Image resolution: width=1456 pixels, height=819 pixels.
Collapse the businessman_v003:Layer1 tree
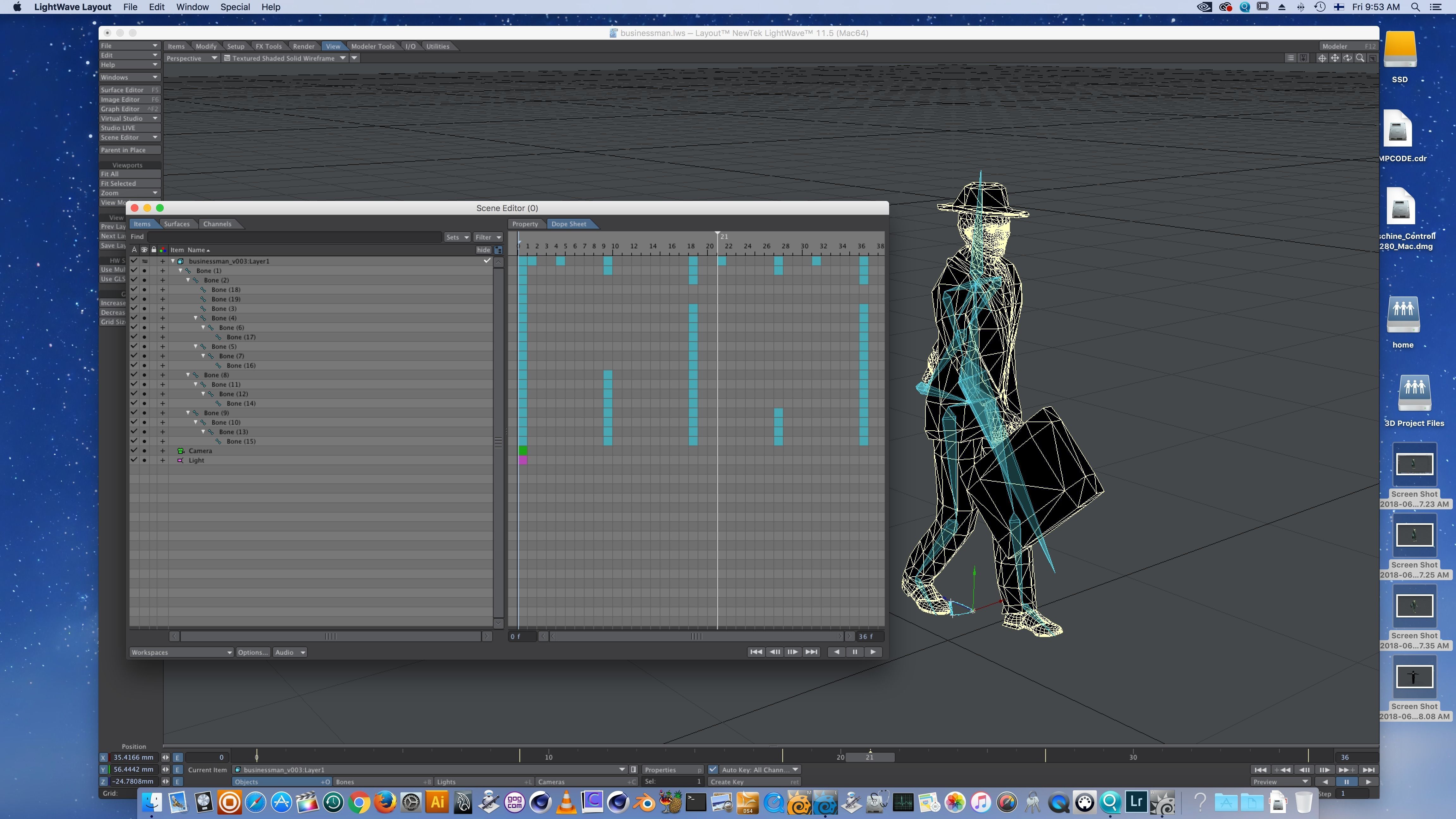(x=173, y=261)
